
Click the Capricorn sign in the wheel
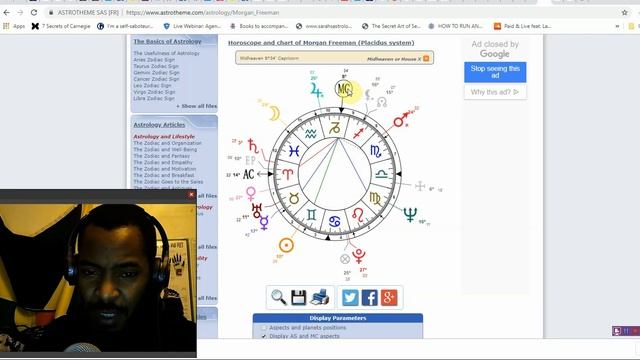(335, 128)
